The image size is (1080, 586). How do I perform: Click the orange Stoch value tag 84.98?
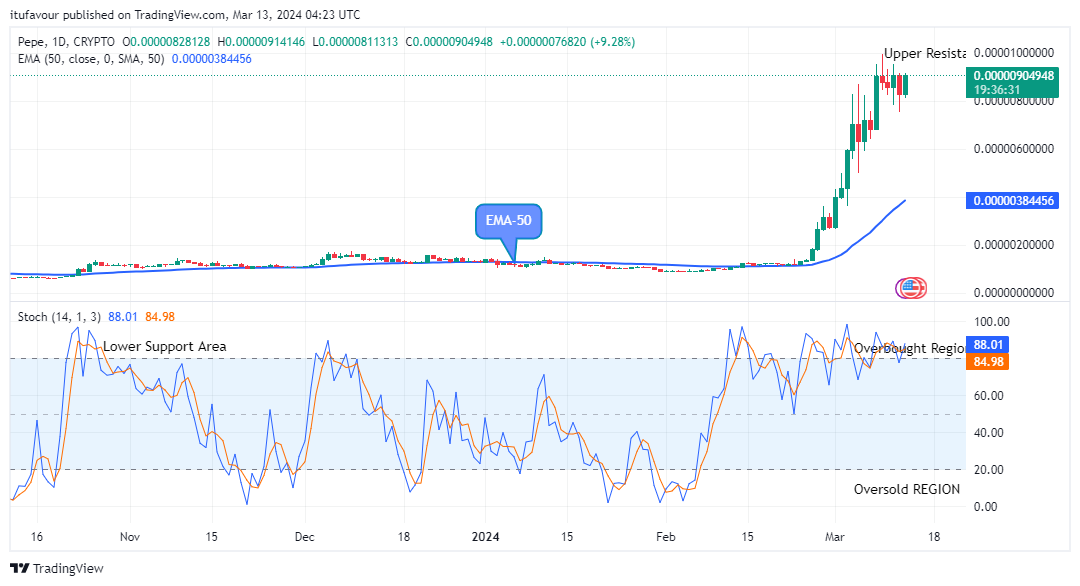coord(987,362)
